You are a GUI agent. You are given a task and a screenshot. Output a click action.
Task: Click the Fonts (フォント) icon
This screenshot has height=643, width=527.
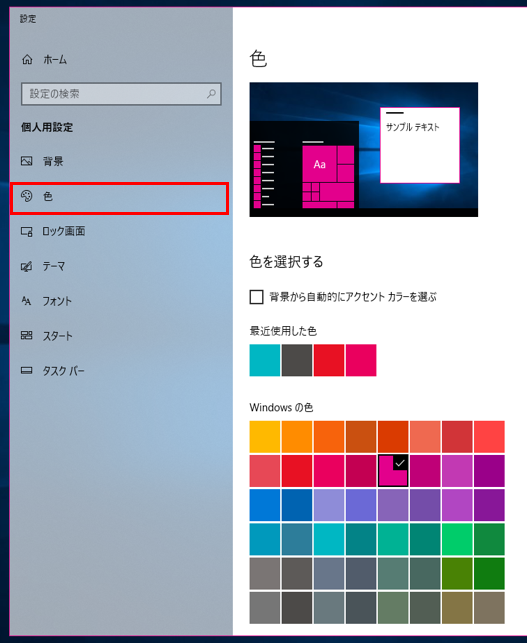point(26,301)
